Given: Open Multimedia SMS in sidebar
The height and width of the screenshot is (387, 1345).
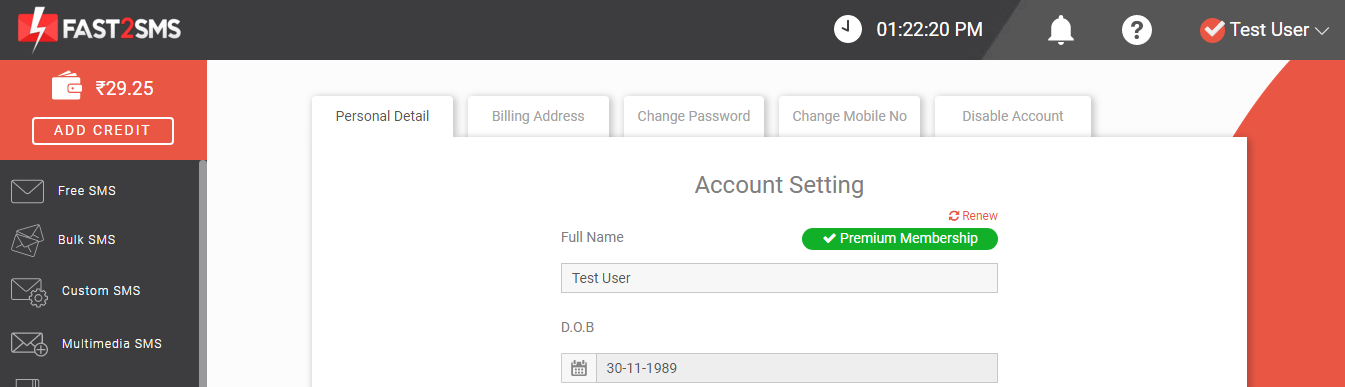Looking at the screenshot, I should click(112, 344).
